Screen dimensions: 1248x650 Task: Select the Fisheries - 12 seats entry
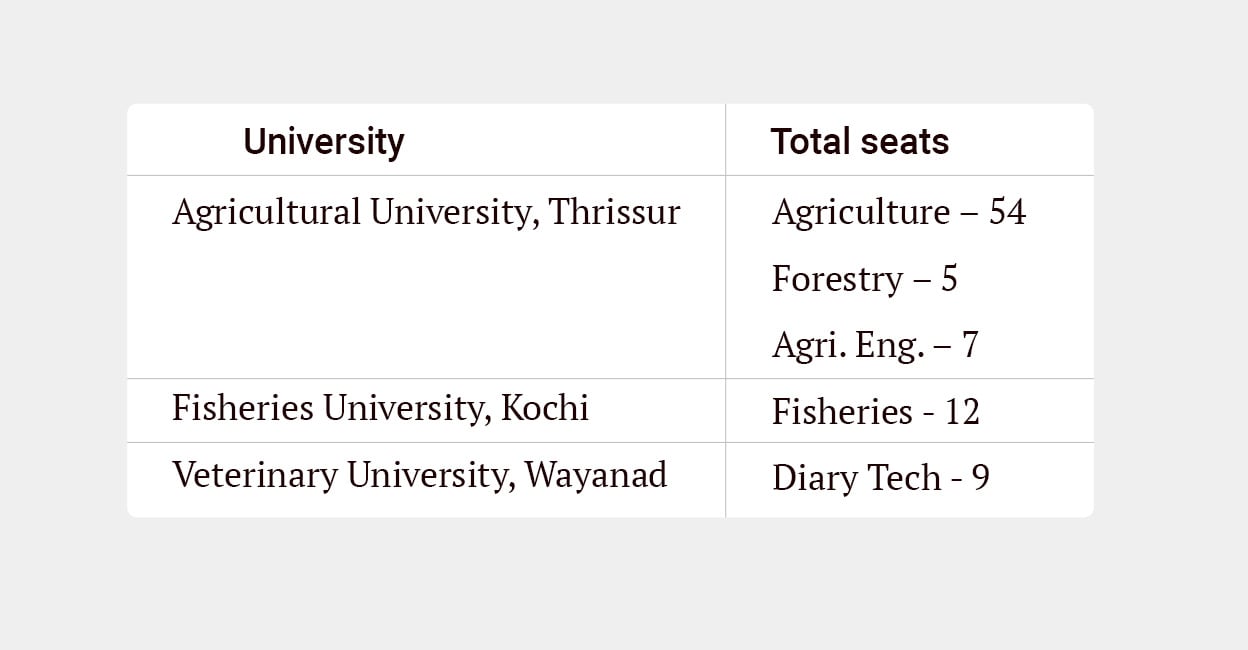(876, 412)
